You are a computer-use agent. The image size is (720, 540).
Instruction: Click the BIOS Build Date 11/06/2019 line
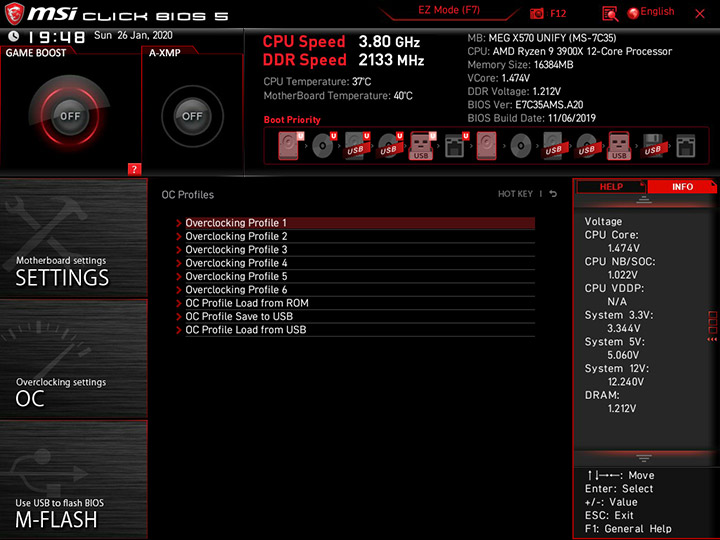(531, 118)
